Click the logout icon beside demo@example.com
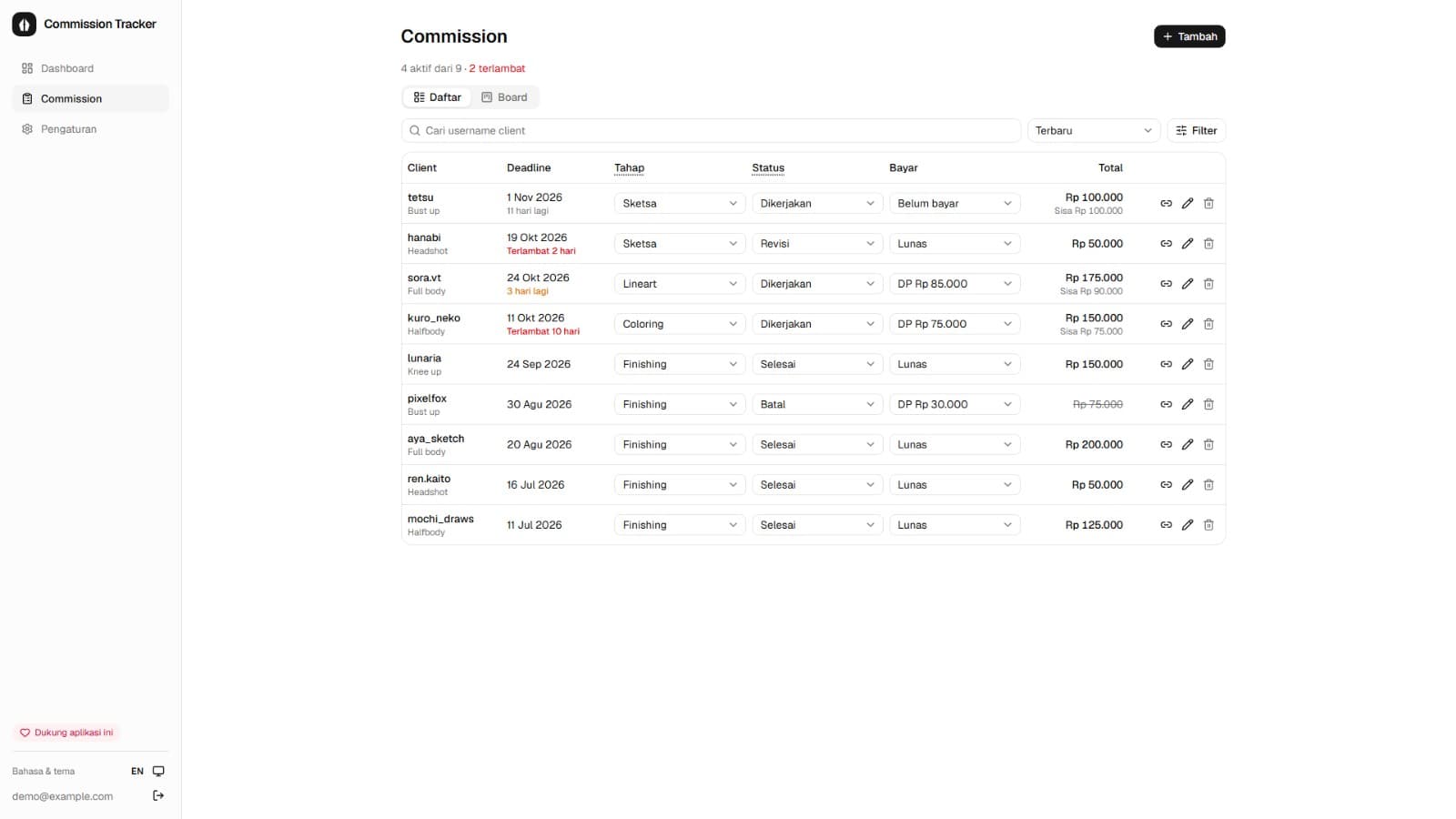The height and width of the screenshot is (819, 1456). [x=158, y=795]
